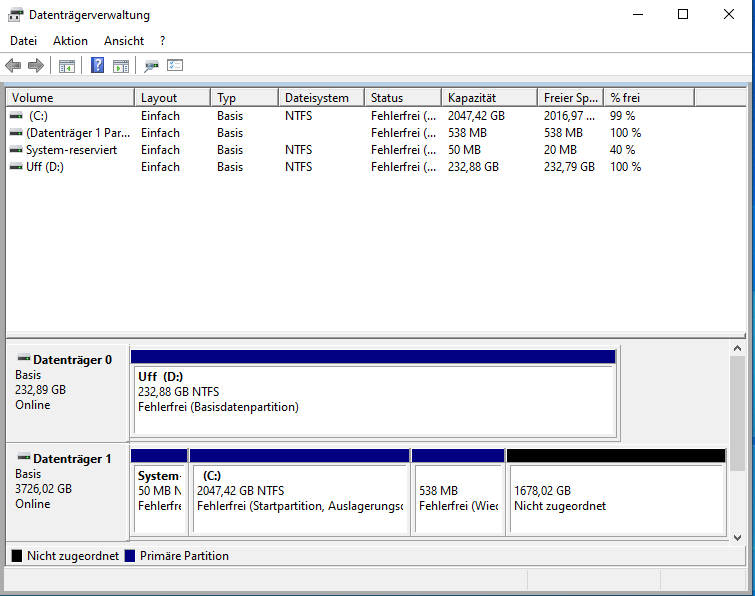Click the disk pane vertical scrollbar thumb
The width and height of the screenshot is (755, 596).
click(737, 414)
